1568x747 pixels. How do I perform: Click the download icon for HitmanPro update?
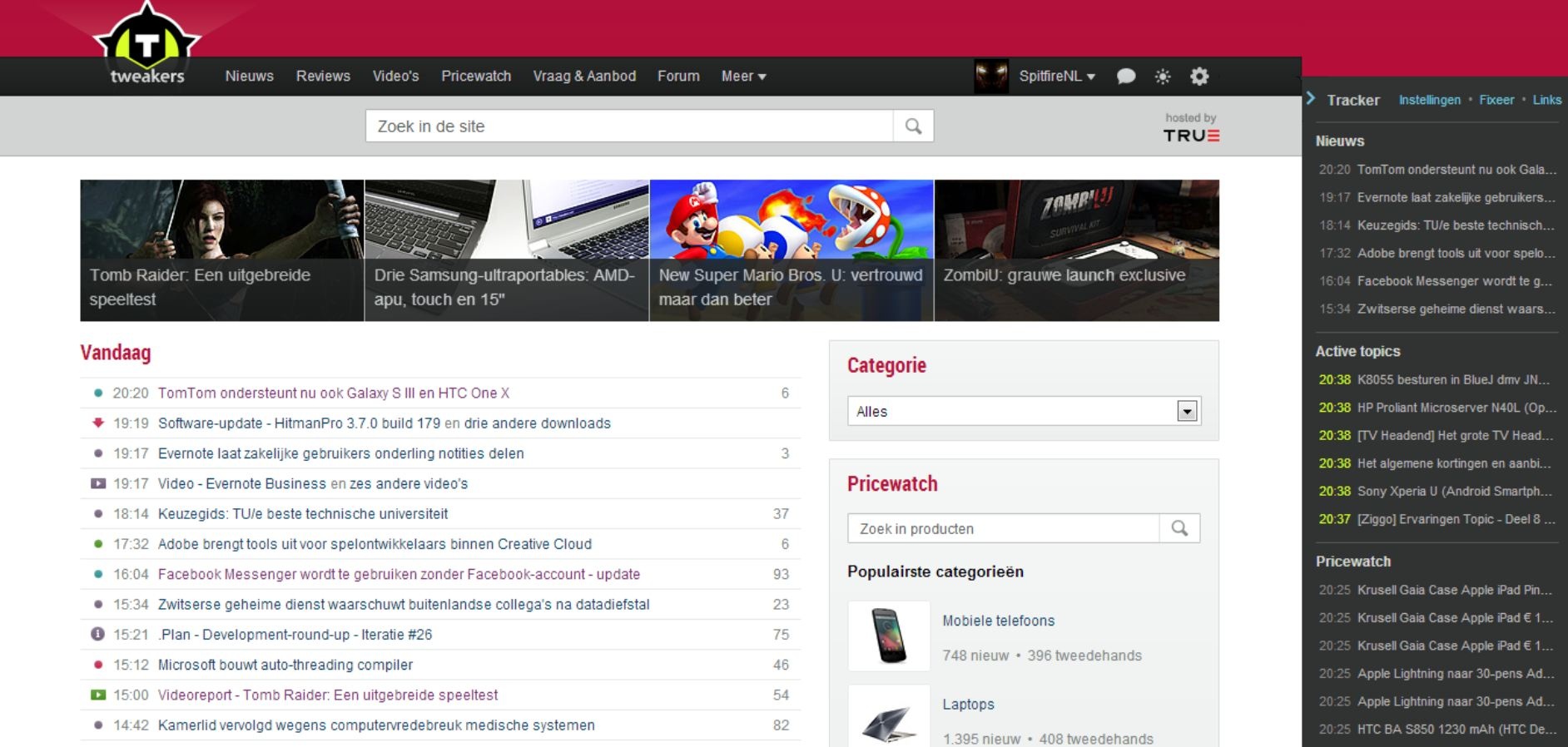[x=98, y=423]
